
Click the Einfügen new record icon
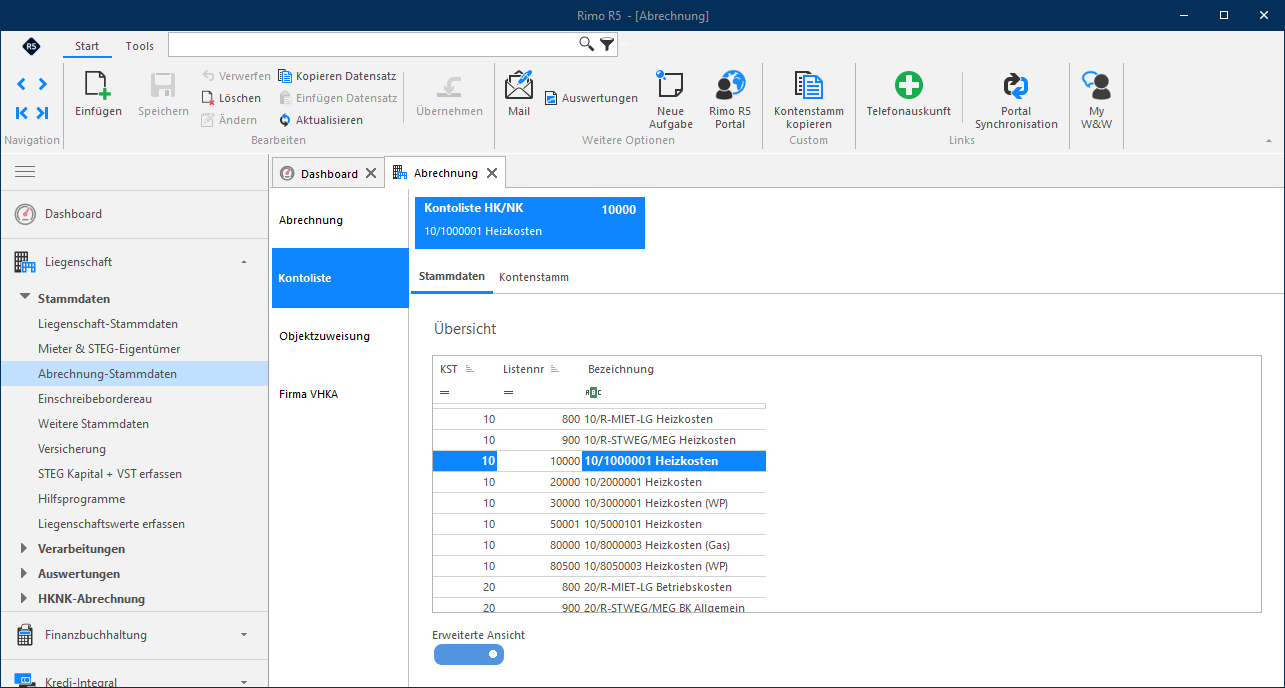[98, 85]
